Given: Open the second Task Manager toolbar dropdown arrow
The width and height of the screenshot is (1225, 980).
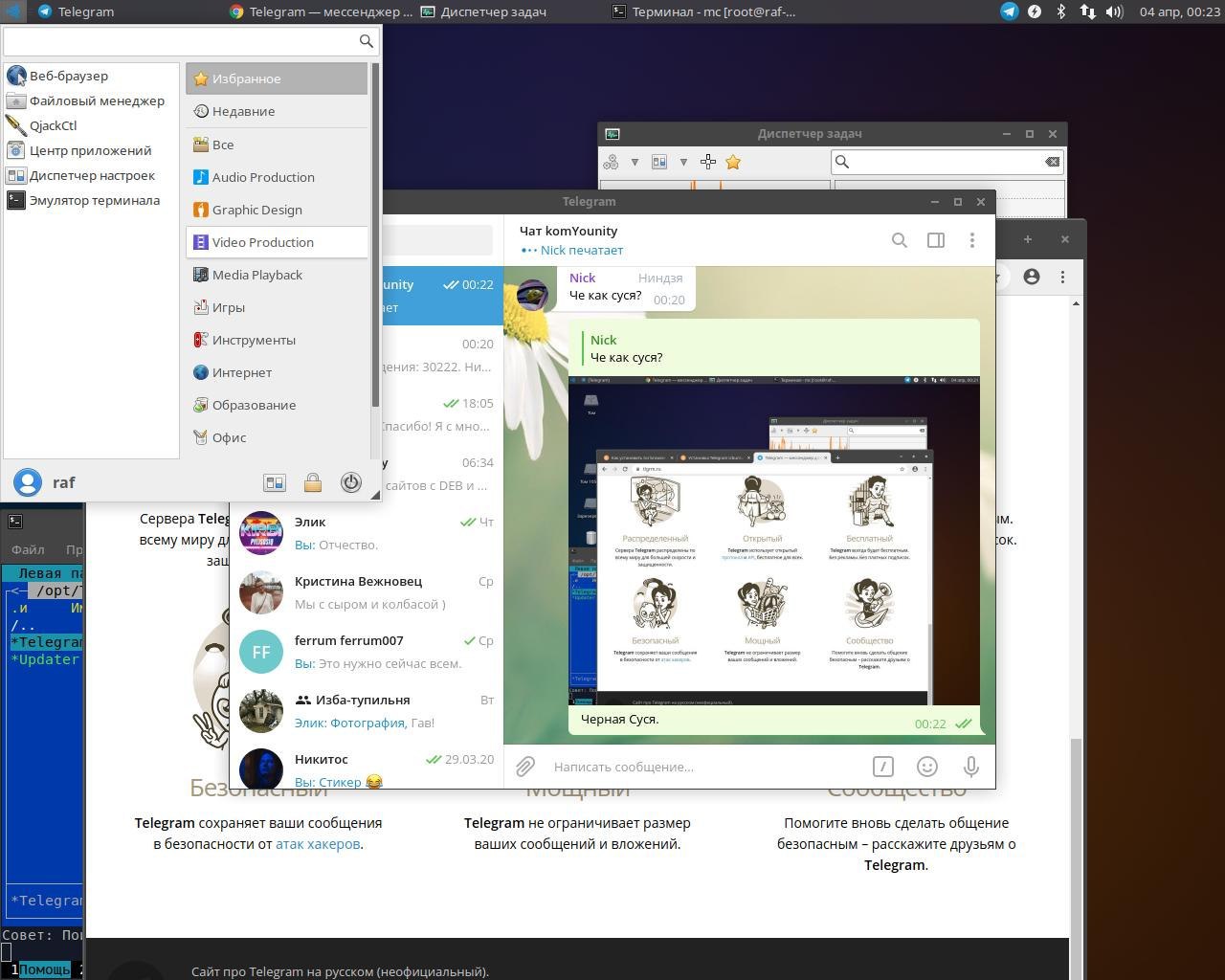Looking at the screenshot, I should click(x=683, y=162).
